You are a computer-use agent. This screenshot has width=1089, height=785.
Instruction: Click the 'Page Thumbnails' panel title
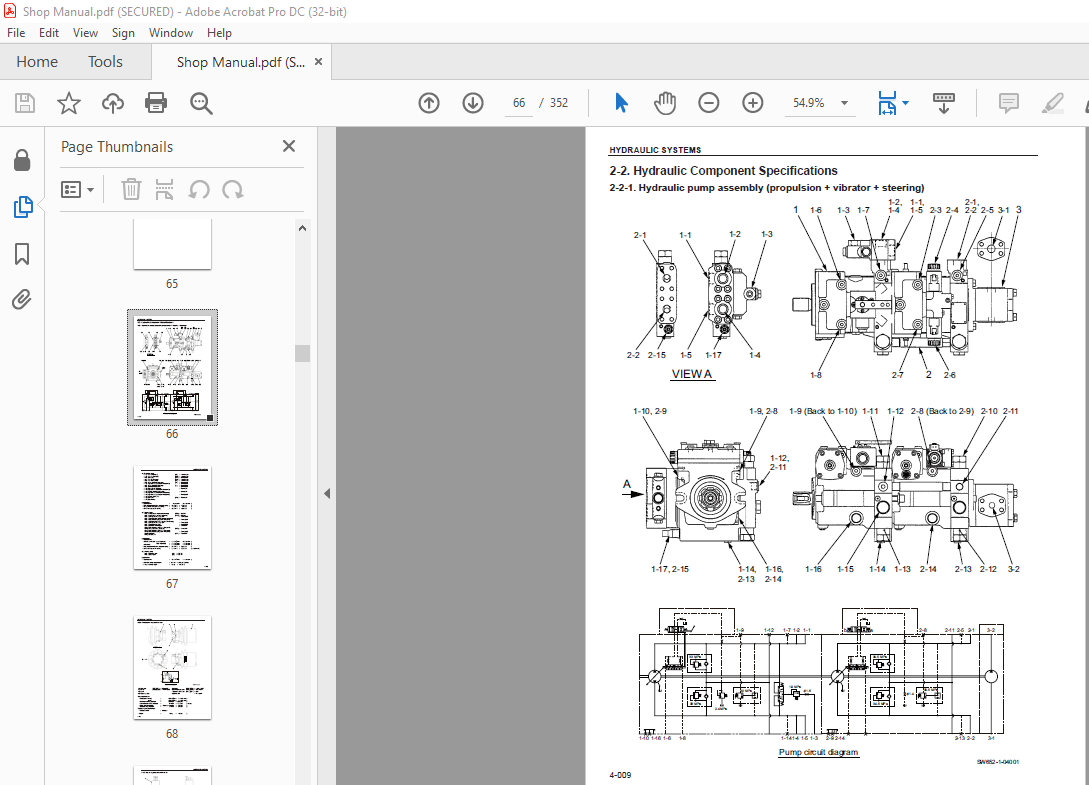point(117,147)
